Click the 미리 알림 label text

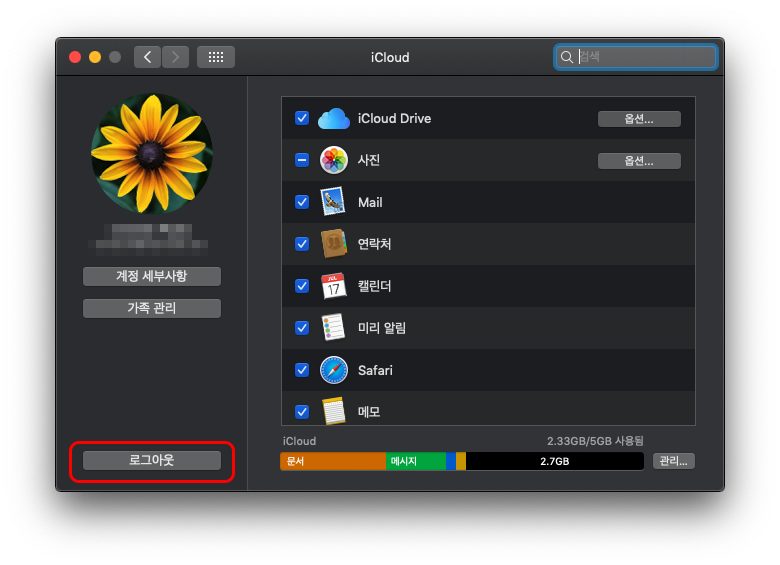pyautogui.click(x=382, y=328)
